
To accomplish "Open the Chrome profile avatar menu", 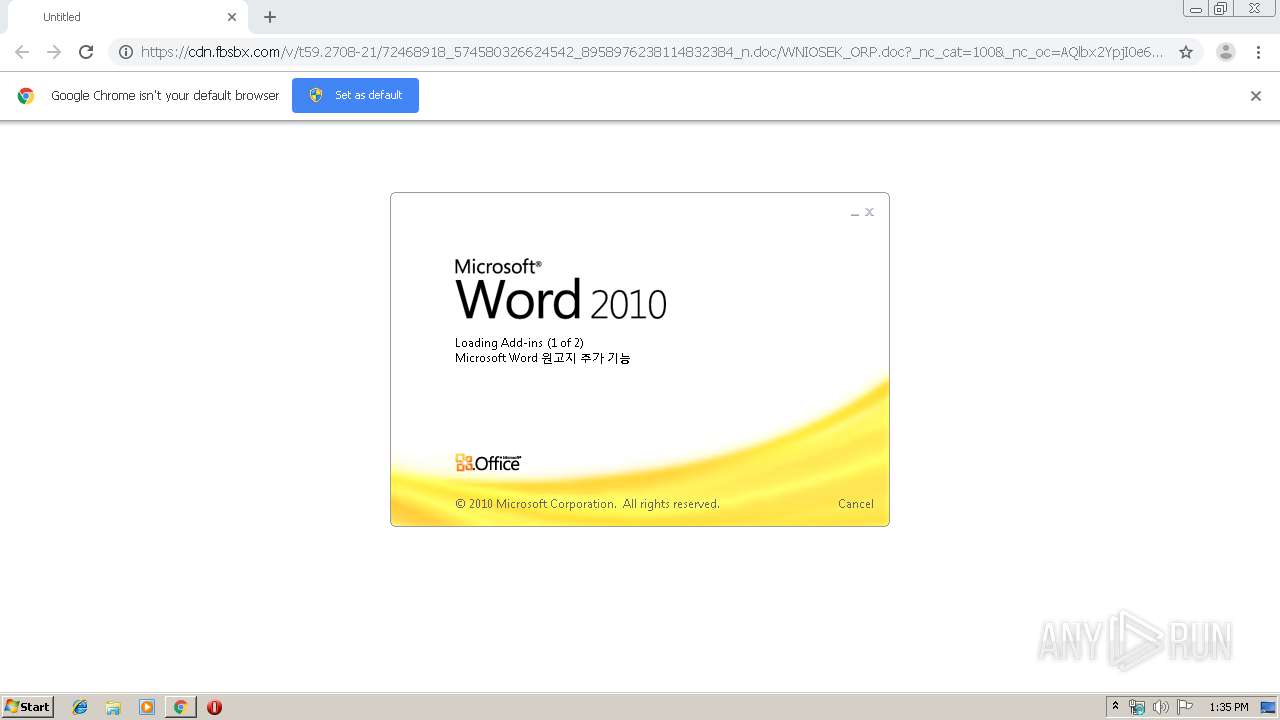I will [1226, 52].
